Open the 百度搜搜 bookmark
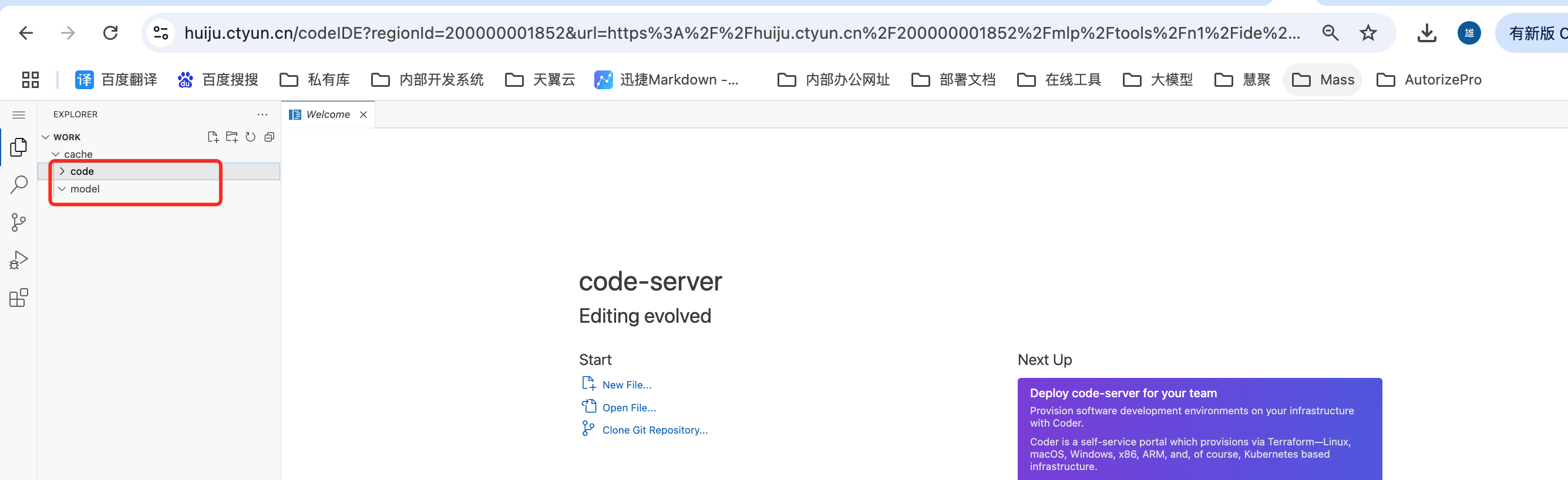 218,80
